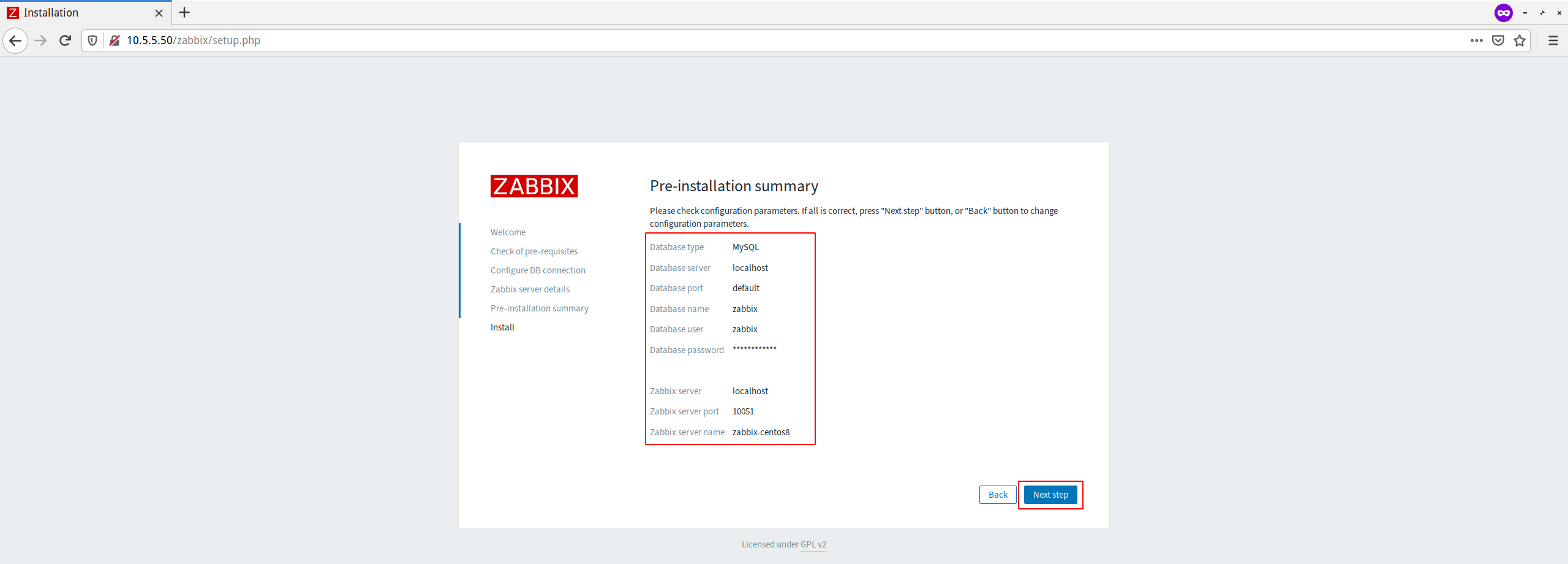Screen dimensions: 1568x564
Task: Click the MySQL database type value
Action: 745,247
